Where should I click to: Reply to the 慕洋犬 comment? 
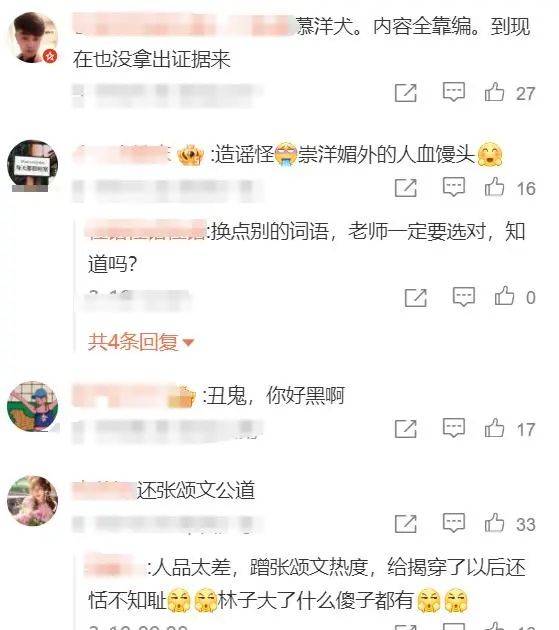(454, 92)
